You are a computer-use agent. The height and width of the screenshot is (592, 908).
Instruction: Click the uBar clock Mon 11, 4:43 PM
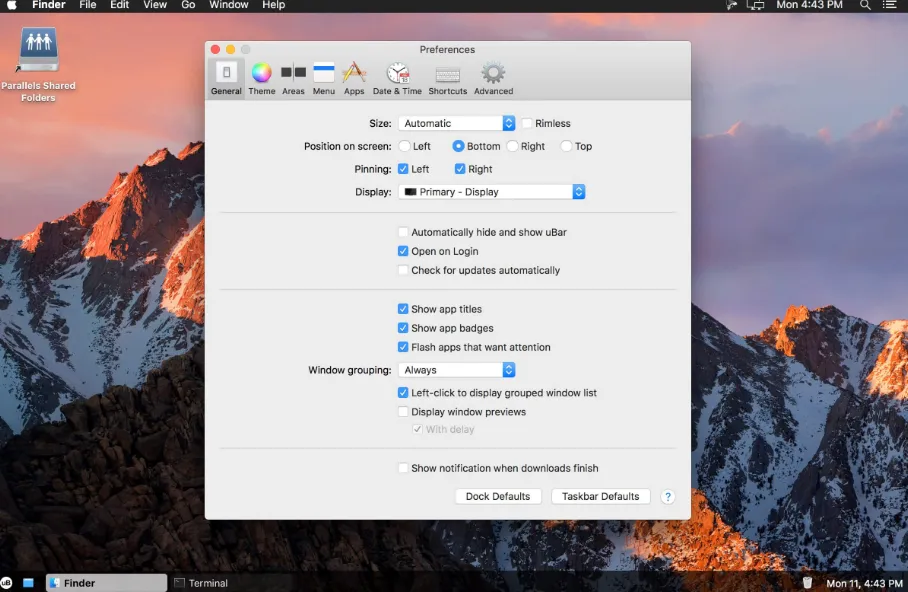point(864,583)
